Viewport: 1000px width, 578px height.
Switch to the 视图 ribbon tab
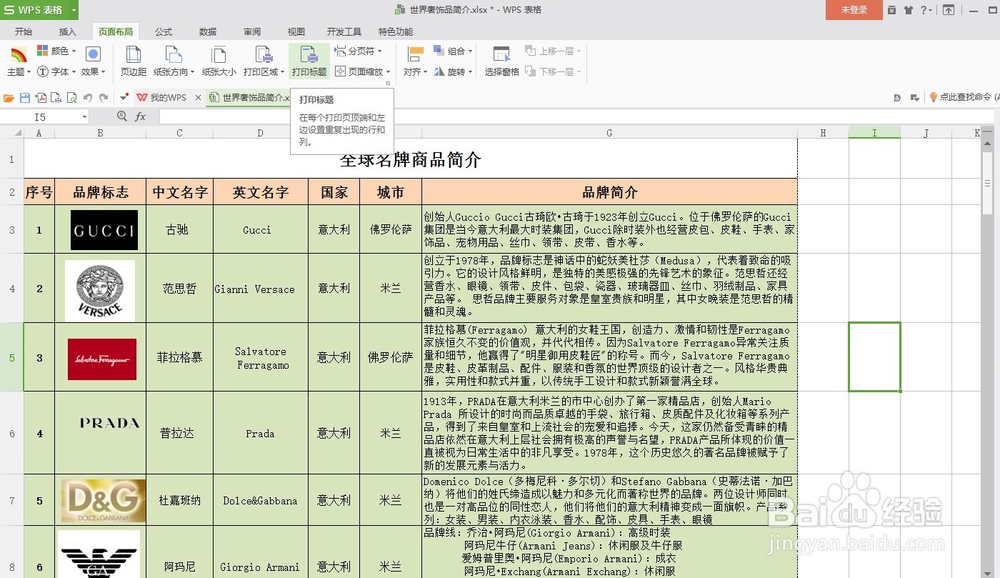(296, 31)
